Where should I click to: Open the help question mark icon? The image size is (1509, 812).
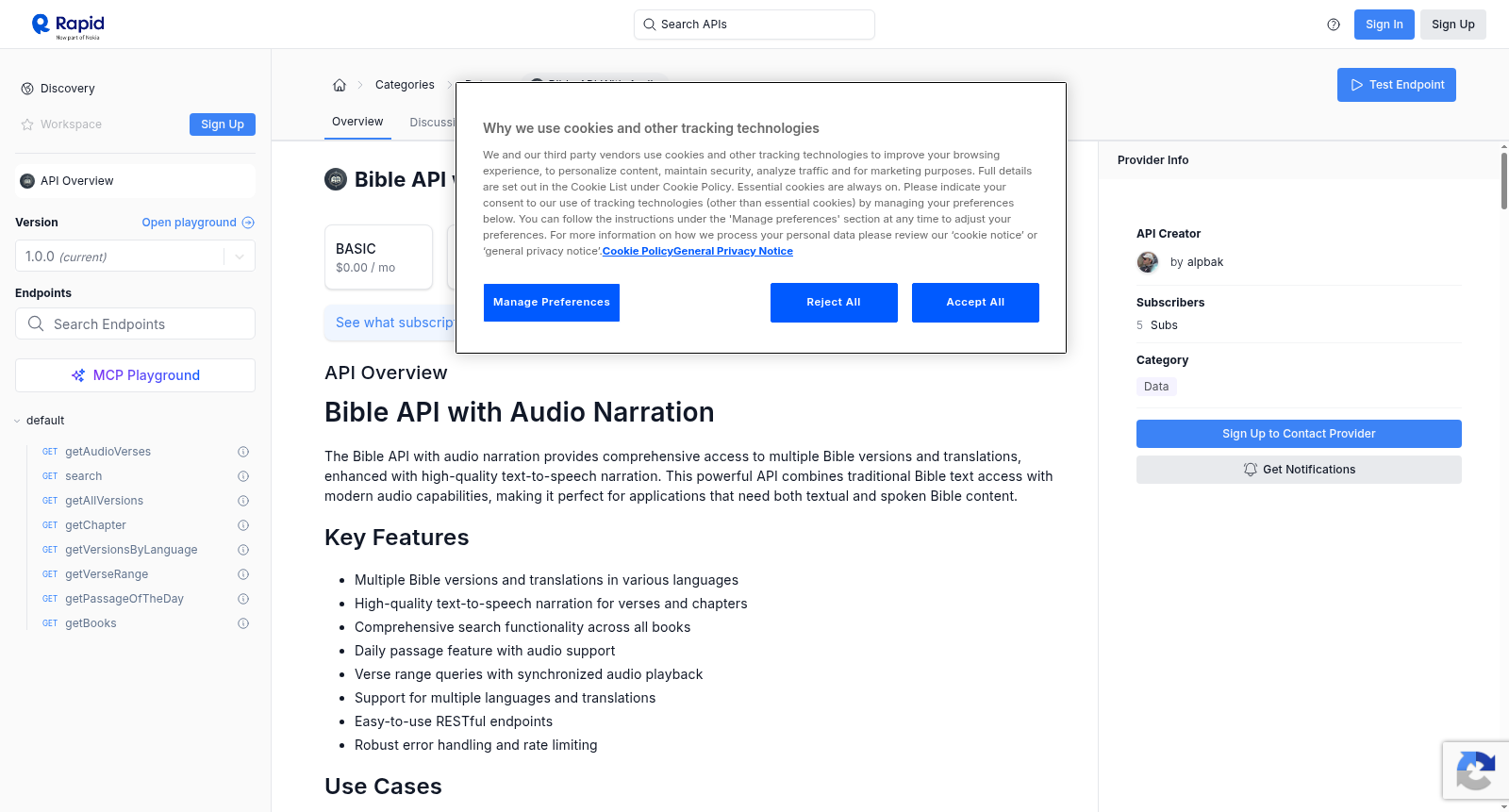[x=1334, y=25]
